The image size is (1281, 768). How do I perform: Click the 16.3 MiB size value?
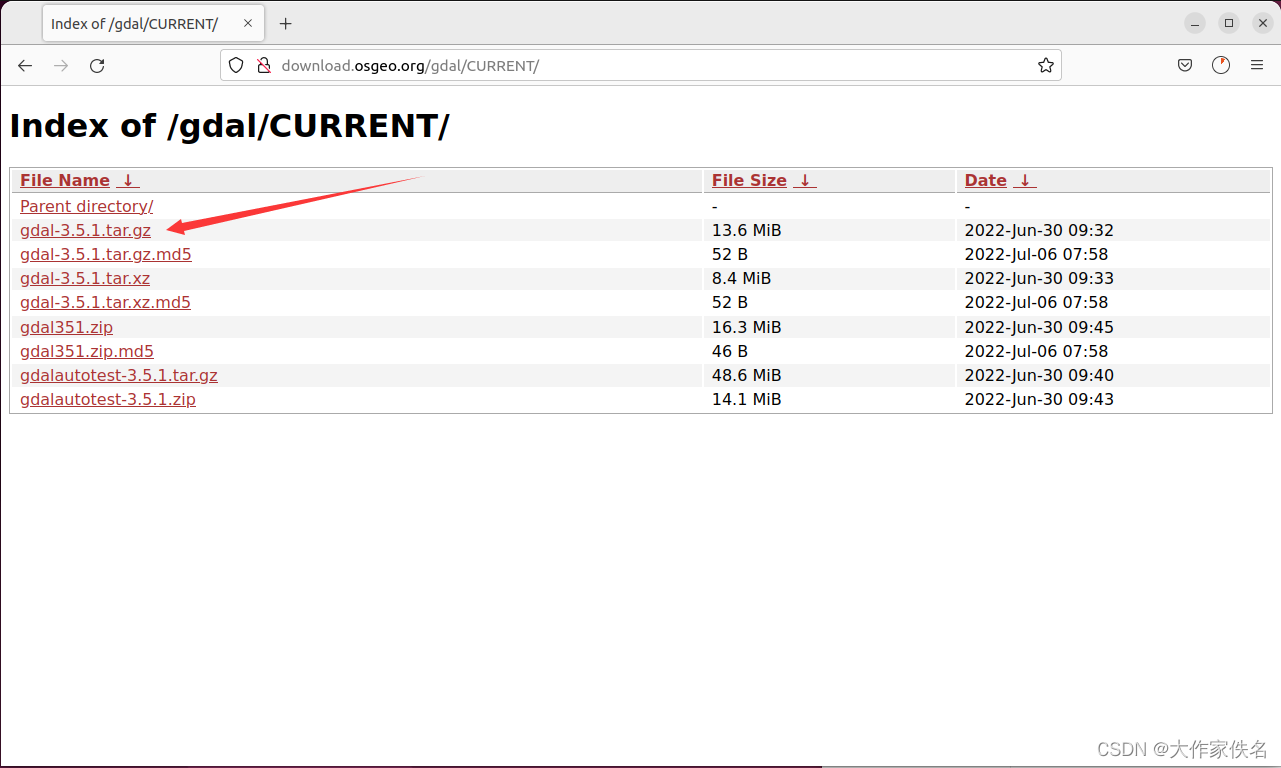(x=746, y=328)
